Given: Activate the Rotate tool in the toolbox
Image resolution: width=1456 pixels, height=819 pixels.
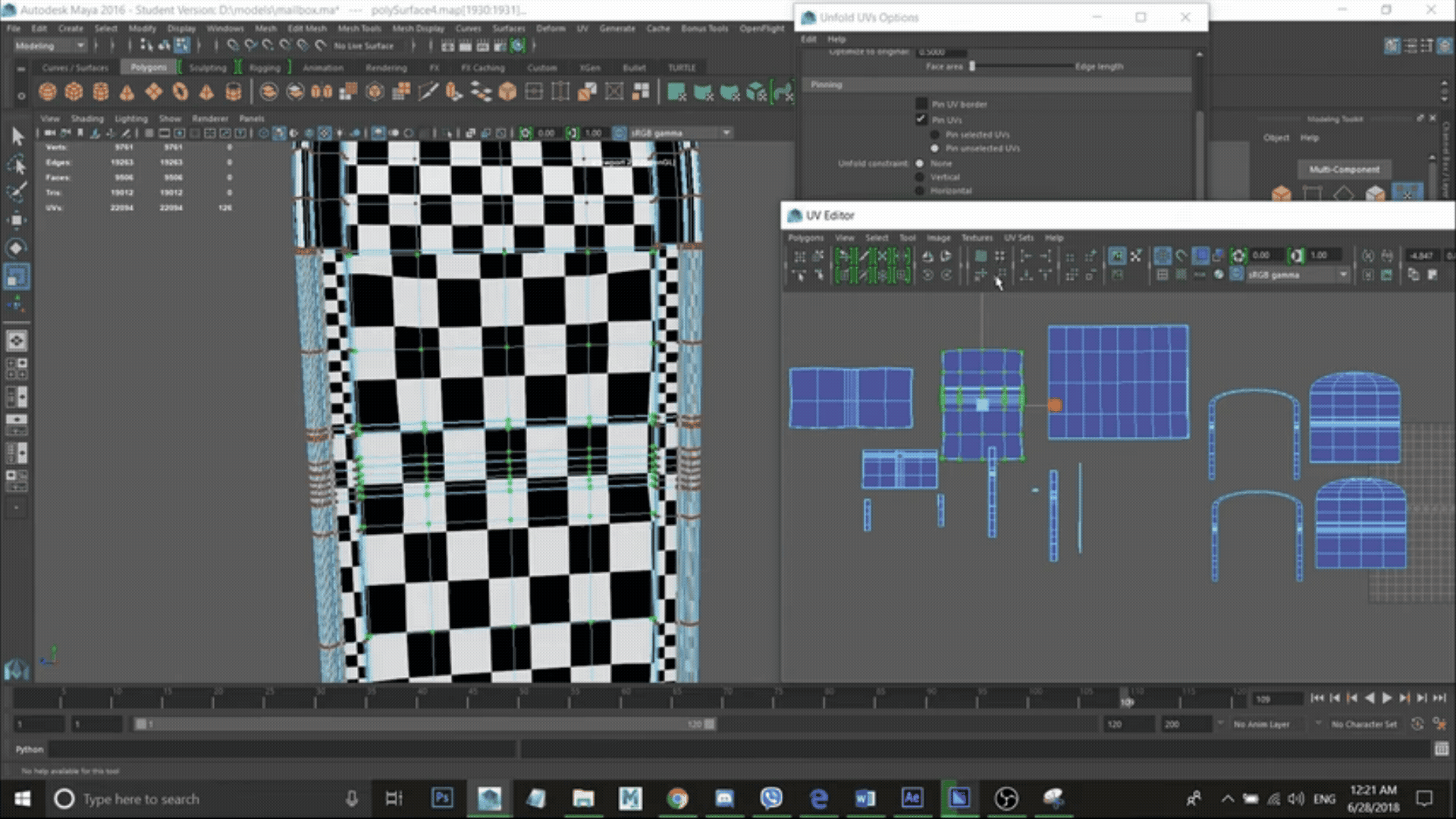Looking at the screenshot, I should [17, 248].
